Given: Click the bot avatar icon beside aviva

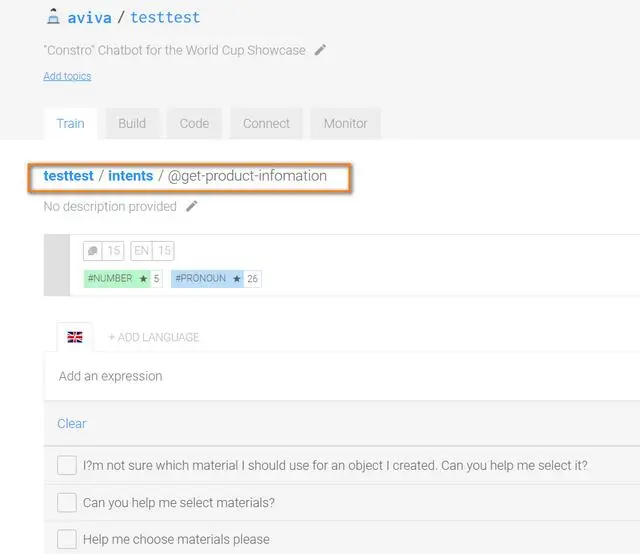Looking at the screenshot, I should (53, 17).
